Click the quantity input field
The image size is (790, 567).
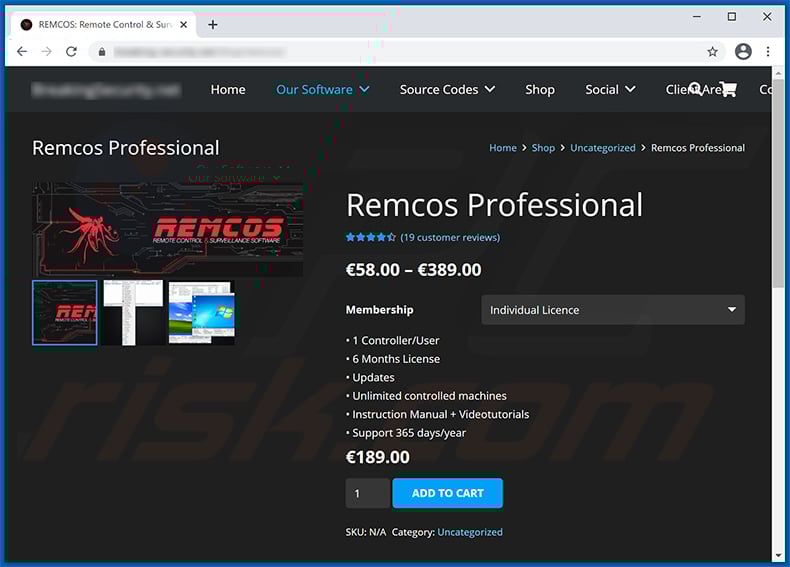(x=367, y=493)
